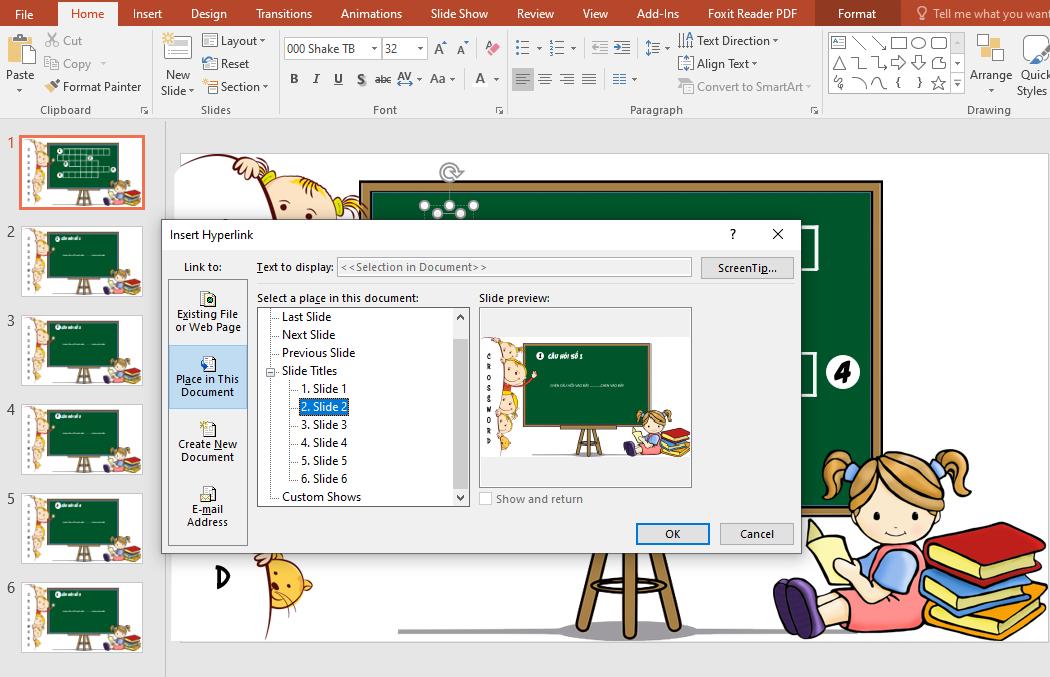The image size is (1050, 677).
Task: Open the Bullets dropdown arrow
Action: pos(538,47)
